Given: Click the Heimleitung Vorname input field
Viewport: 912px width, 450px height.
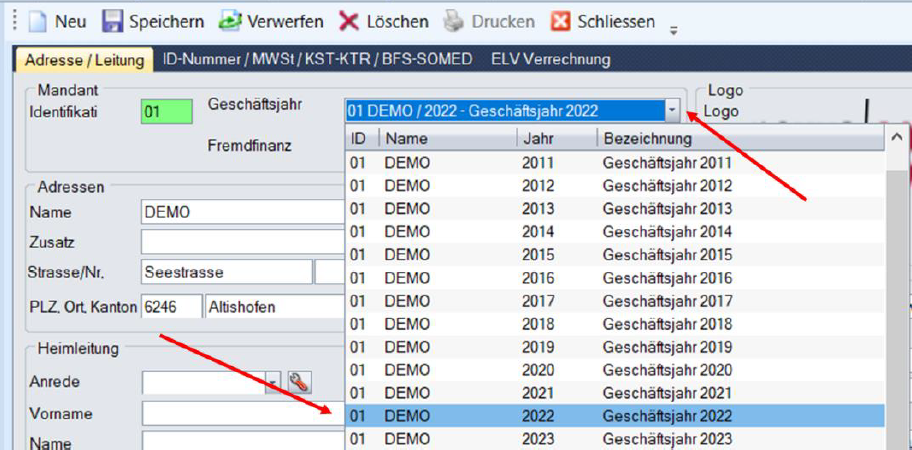Looking at the screenshot, I should [x=243, y=413].
